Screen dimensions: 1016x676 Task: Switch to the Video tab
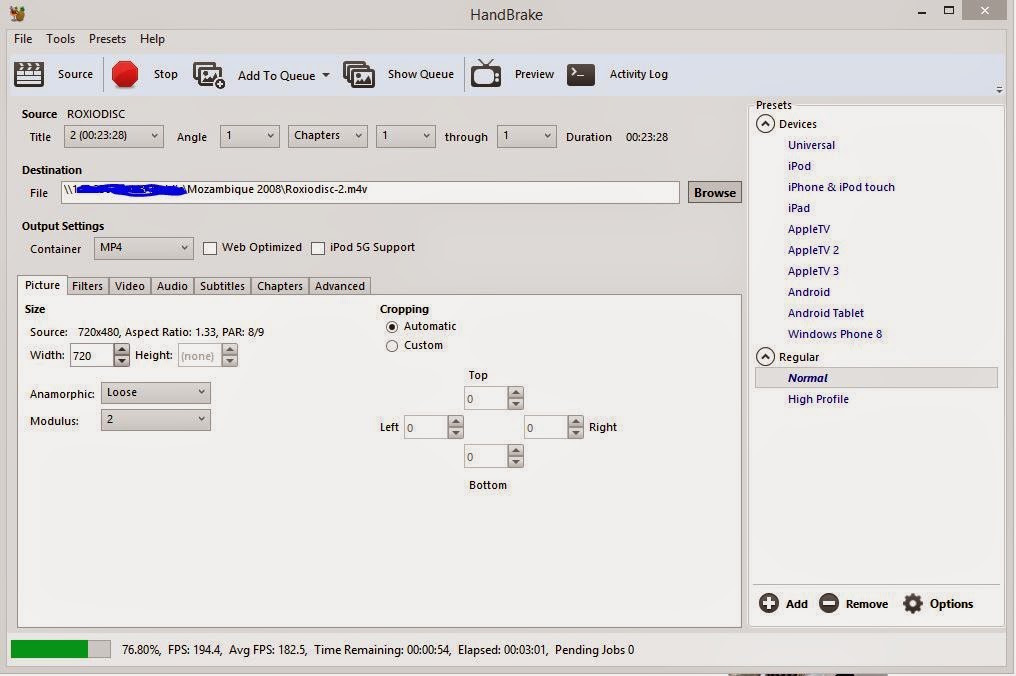[130, 286]
